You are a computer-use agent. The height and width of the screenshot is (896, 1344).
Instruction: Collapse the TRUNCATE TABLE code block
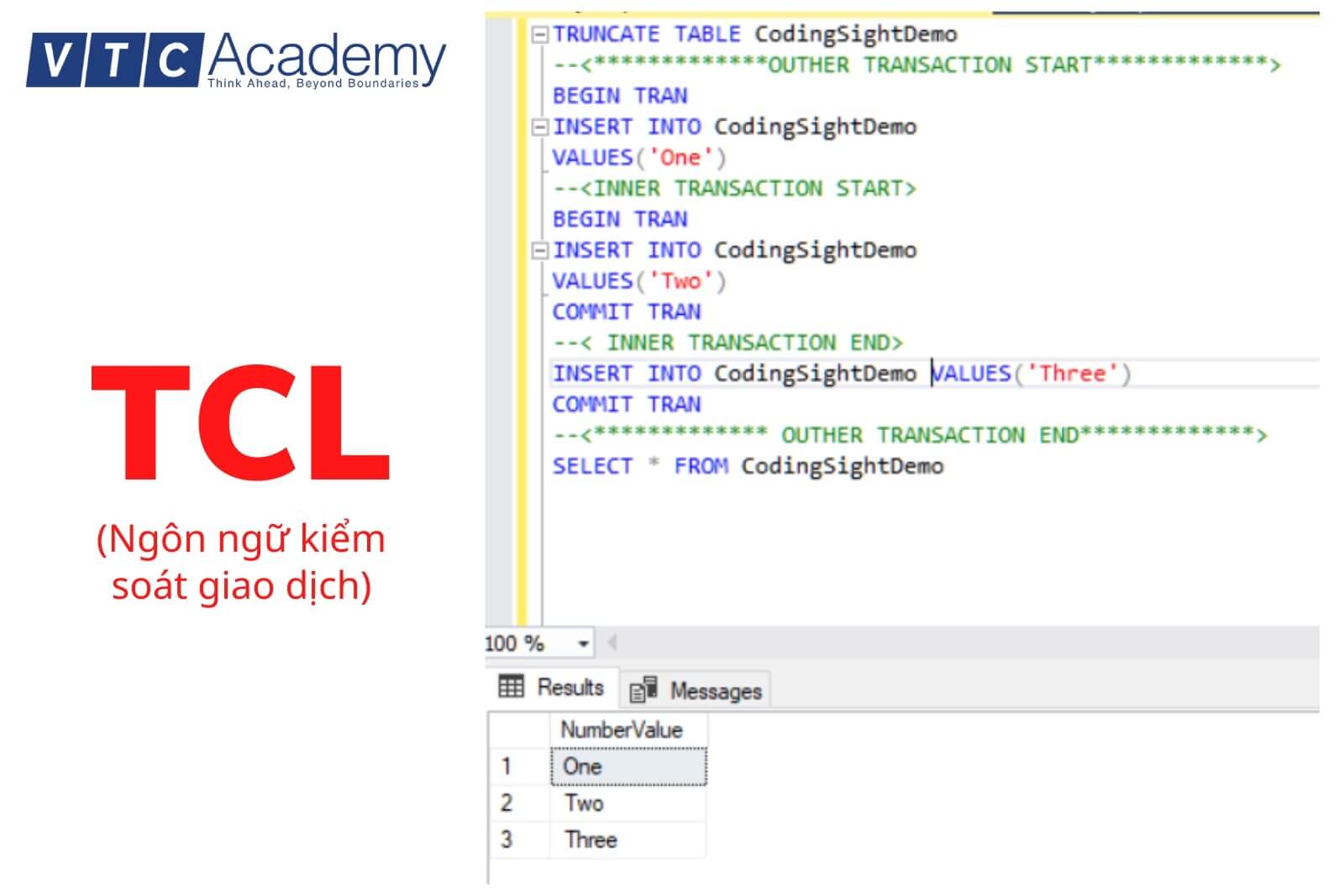(540, 34)
